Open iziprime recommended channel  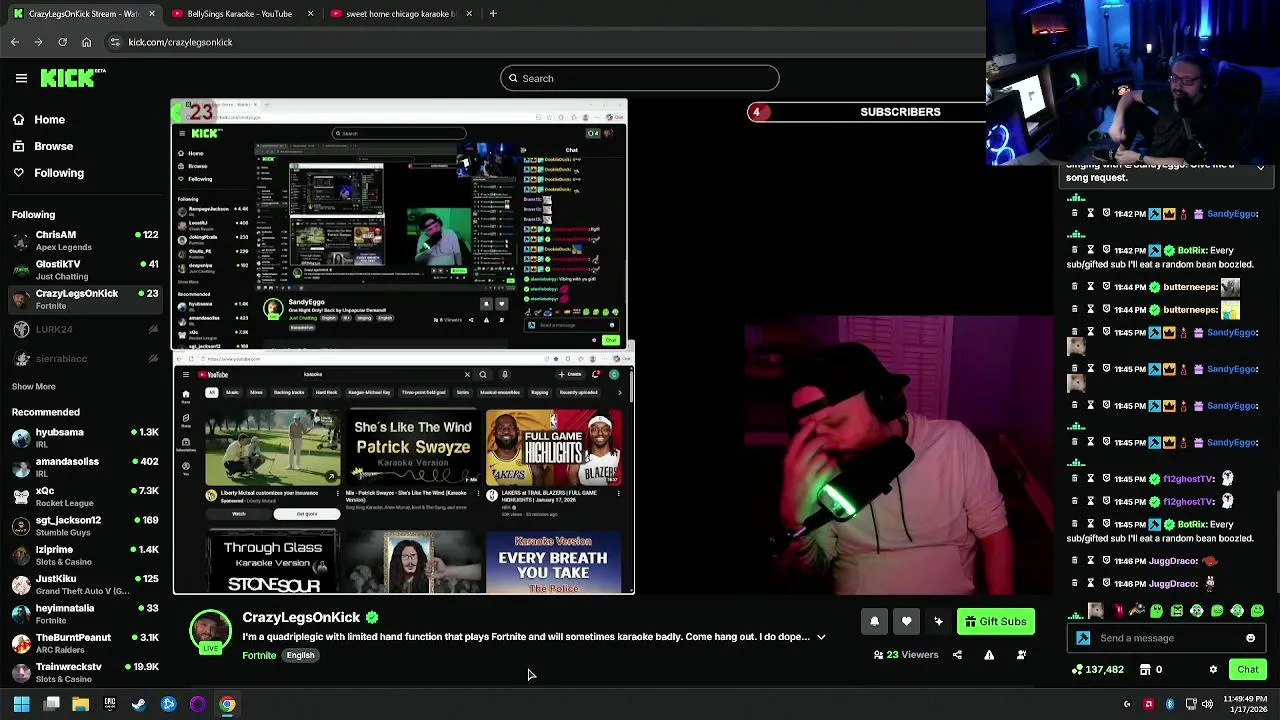85,555
